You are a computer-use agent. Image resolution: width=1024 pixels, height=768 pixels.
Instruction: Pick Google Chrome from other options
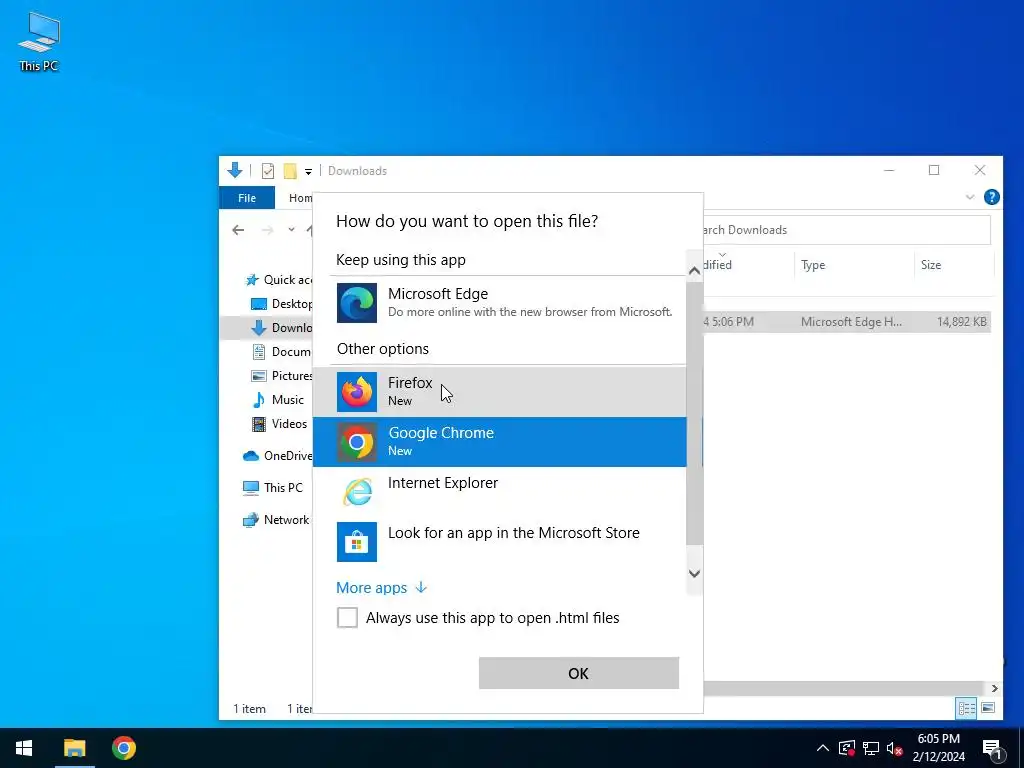[500, 442]
